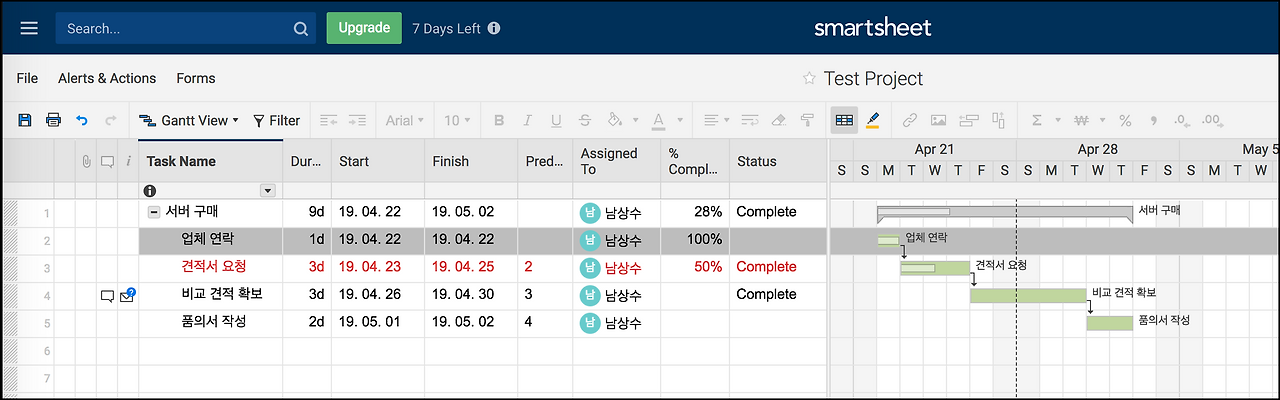Click the Print icon
The height and width of the screenshot is (400, 1280).
[x=53, y=120]
